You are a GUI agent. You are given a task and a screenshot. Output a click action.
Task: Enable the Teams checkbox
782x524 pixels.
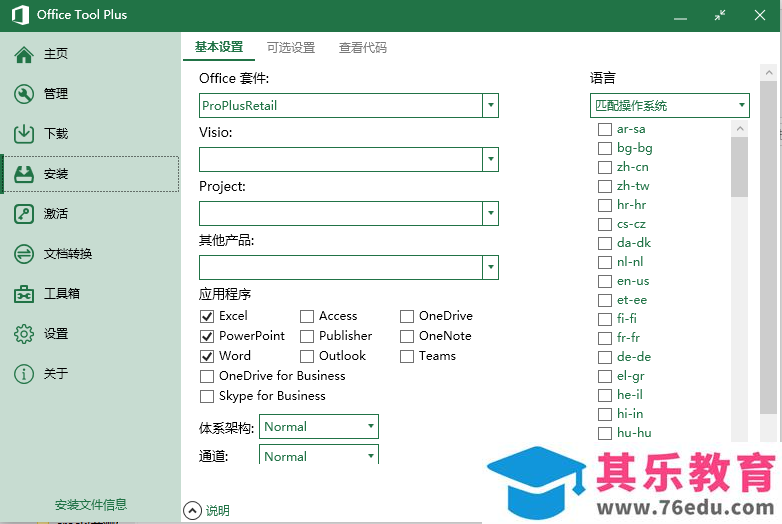click(407, 356)
